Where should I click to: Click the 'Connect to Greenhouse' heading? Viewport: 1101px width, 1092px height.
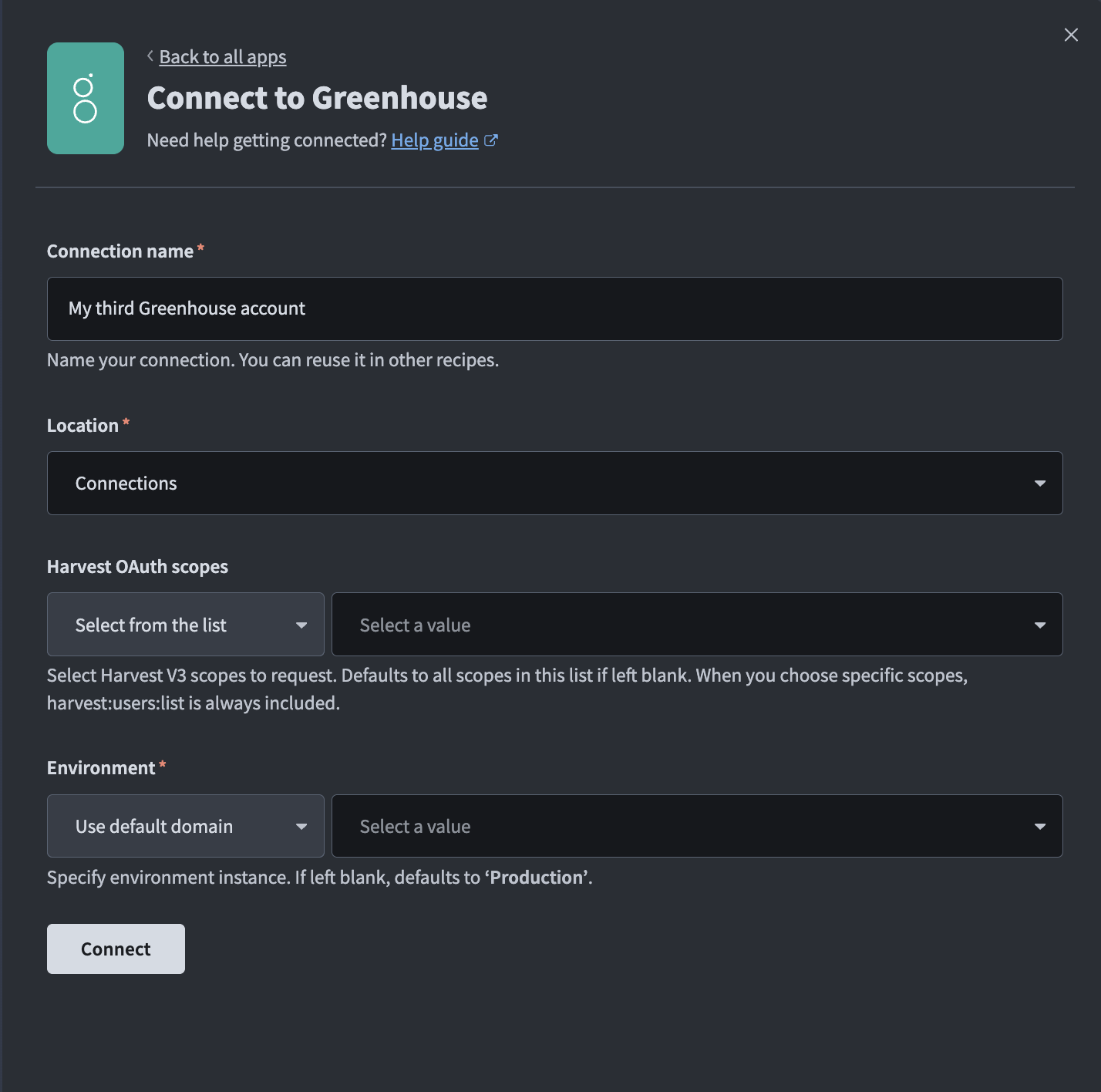tap(317, 98)
